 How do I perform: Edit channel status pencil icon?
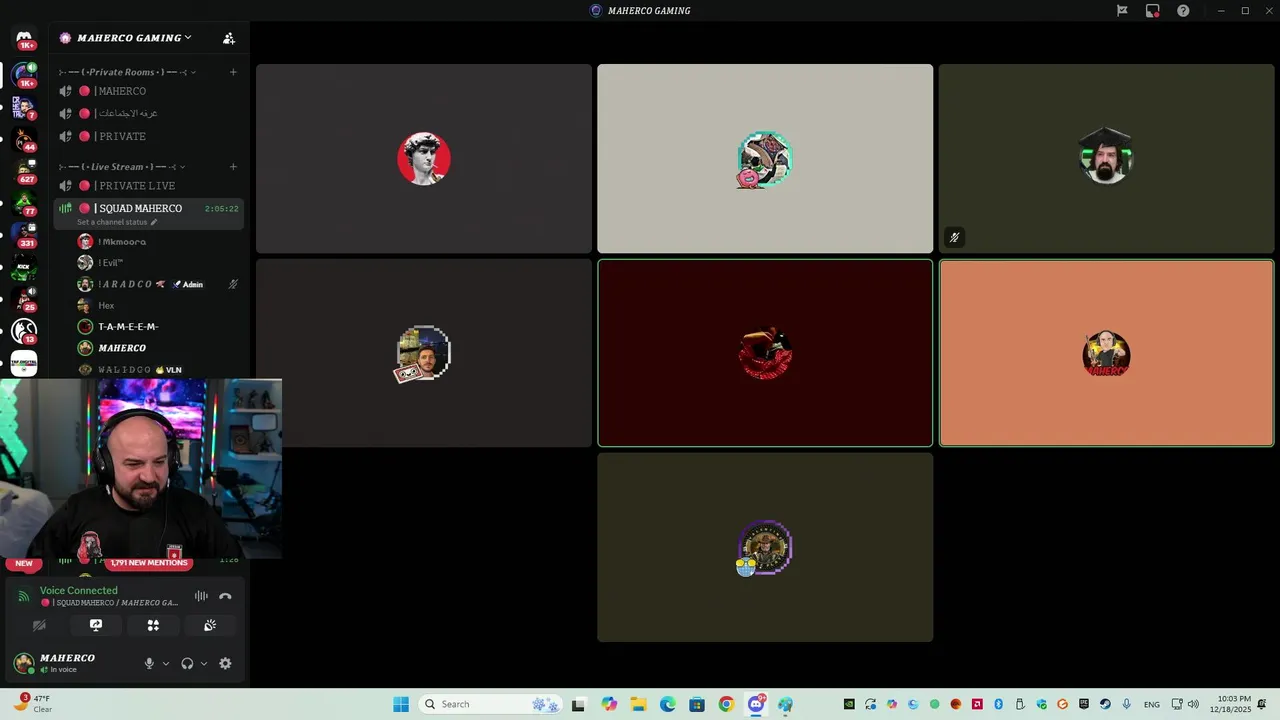[x=154, y=222]
